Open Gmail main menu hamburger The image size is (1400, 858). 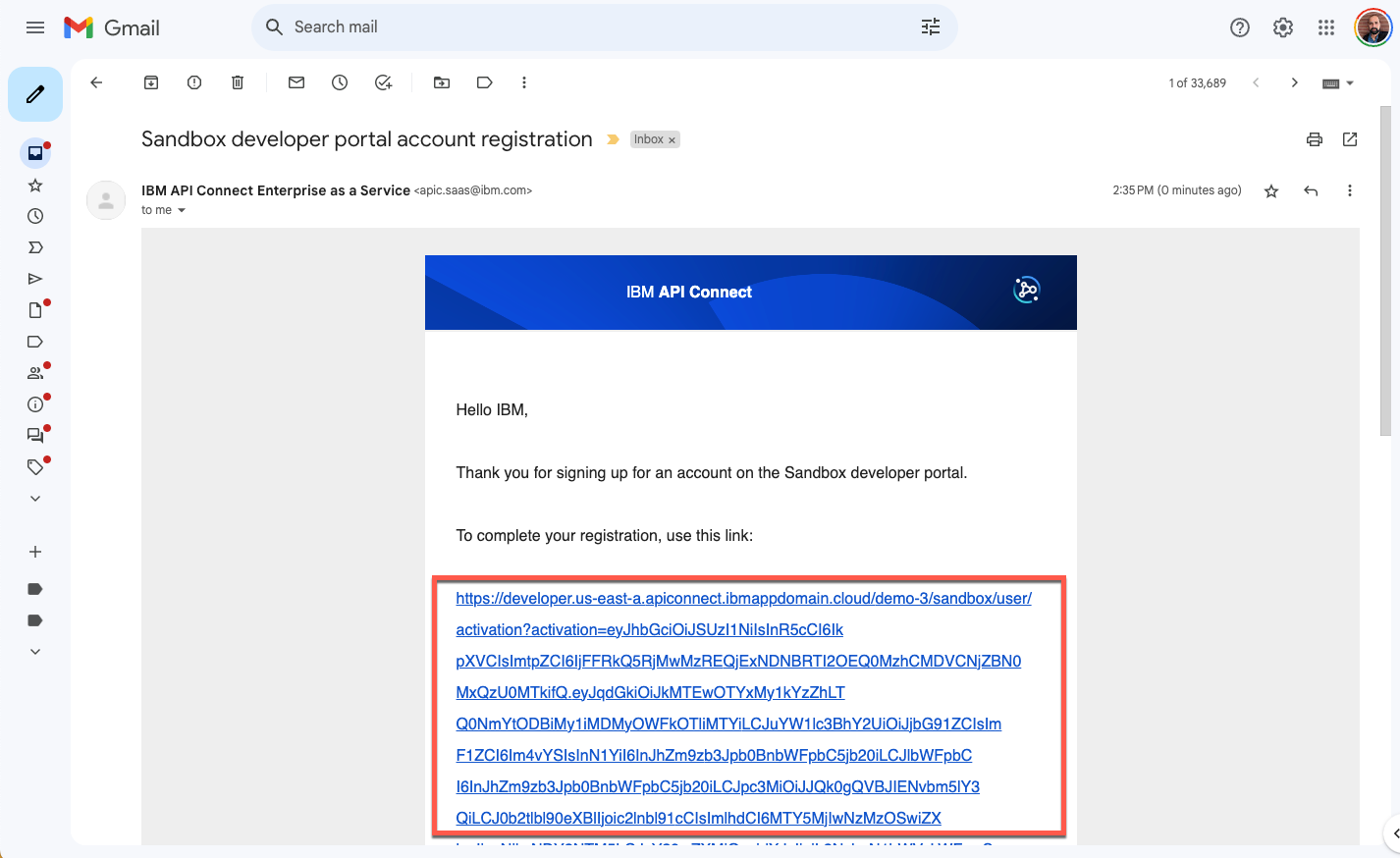pos(35,27)
